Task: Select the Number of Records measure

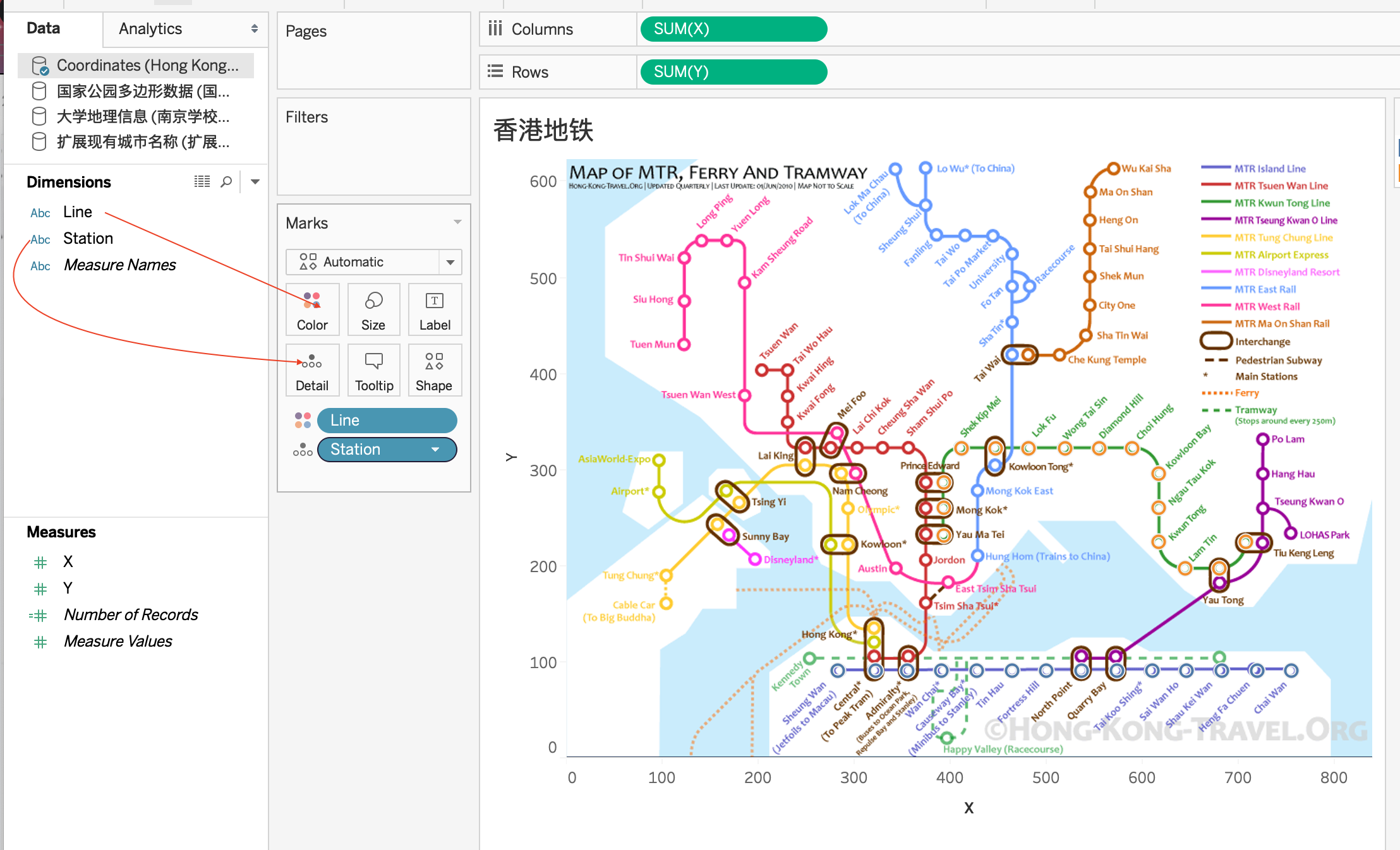Action: click(x=131, y=615)
